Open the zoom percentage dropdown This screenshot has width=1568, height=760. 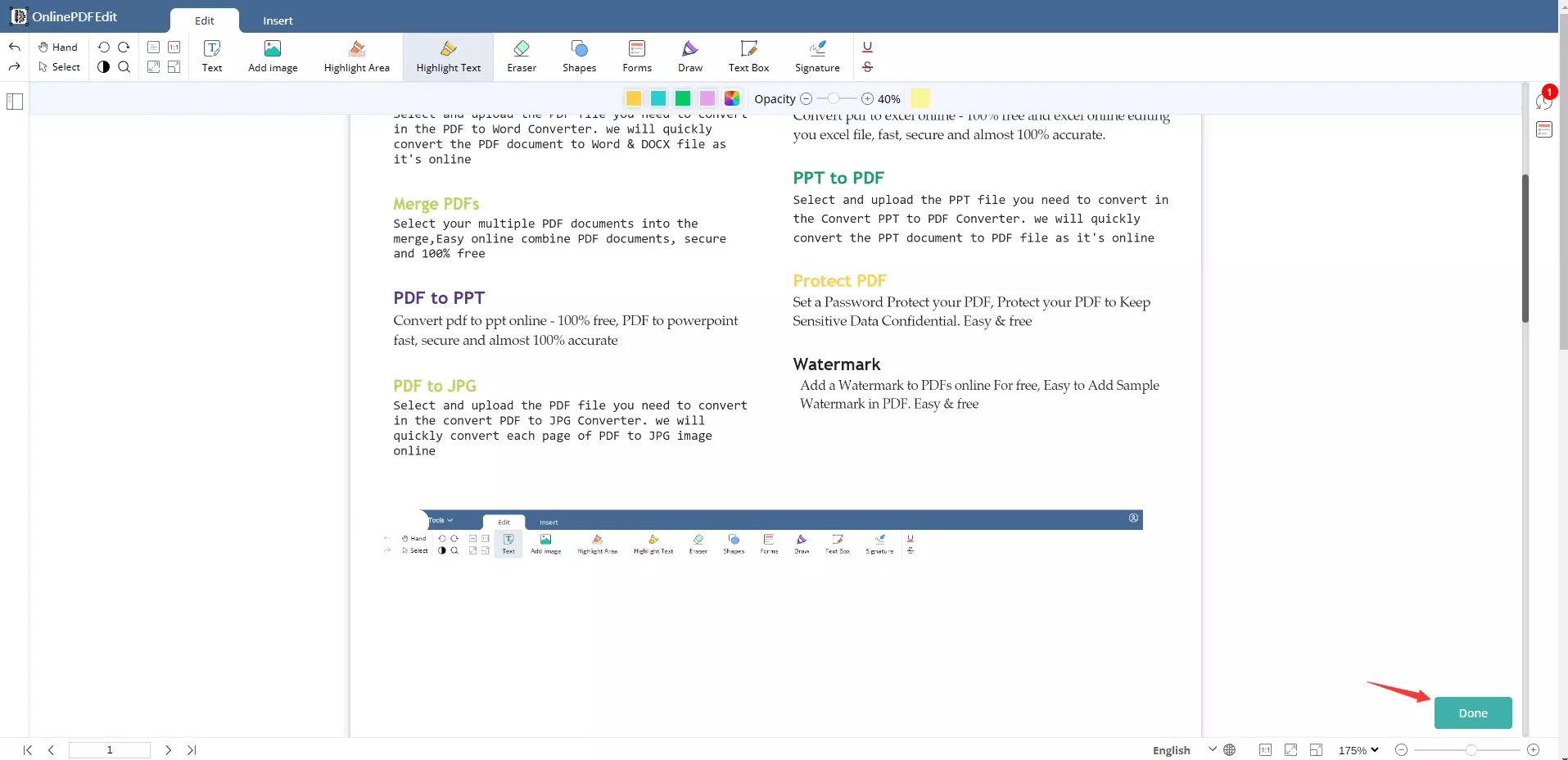point(1358,750)
